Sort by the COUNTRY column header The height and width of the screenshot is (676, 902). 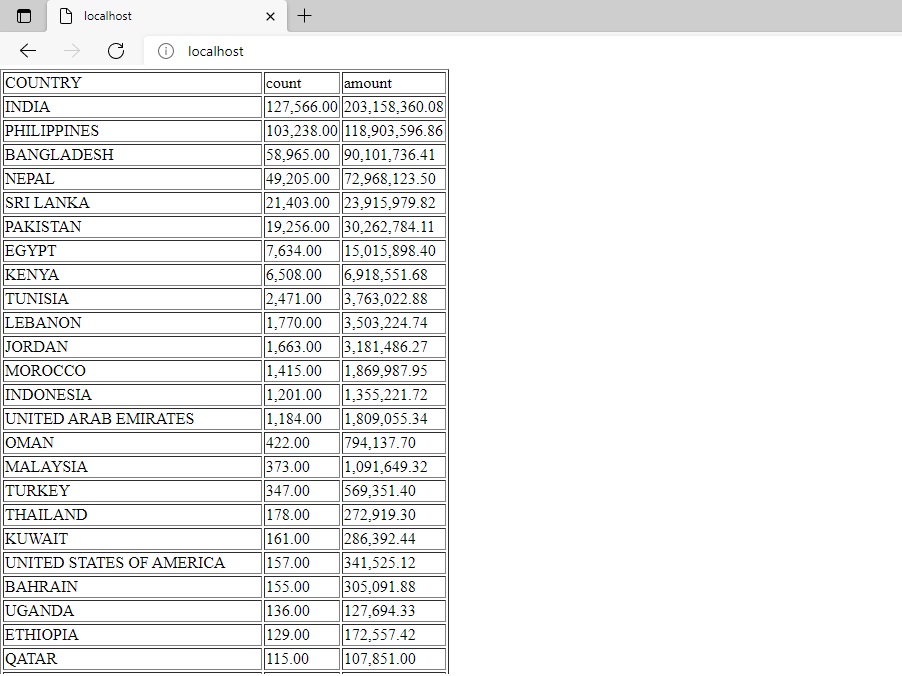[43, 83]
